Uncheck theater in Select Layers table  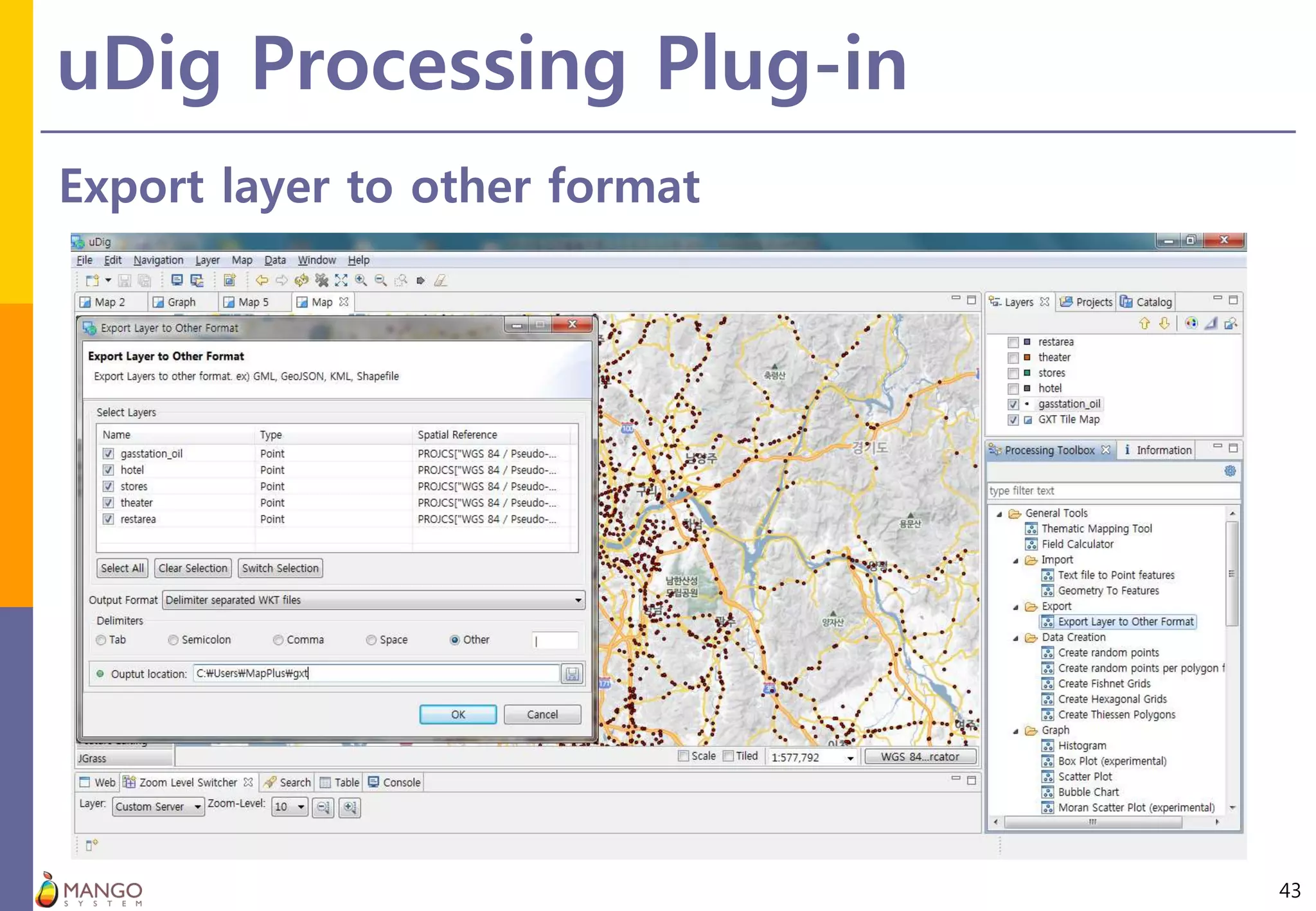pyautogui.click(x=109, y=503)
